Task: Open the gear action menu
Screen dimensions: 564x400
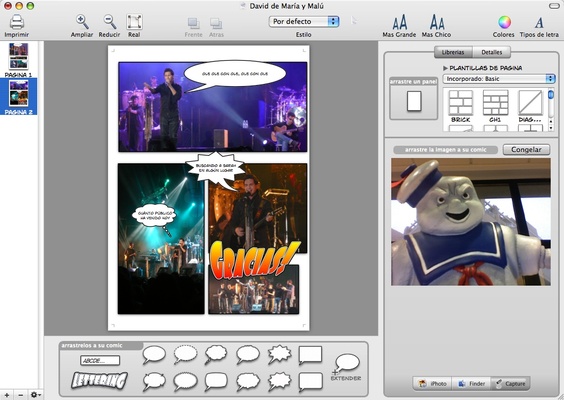Action: (35, 395)
